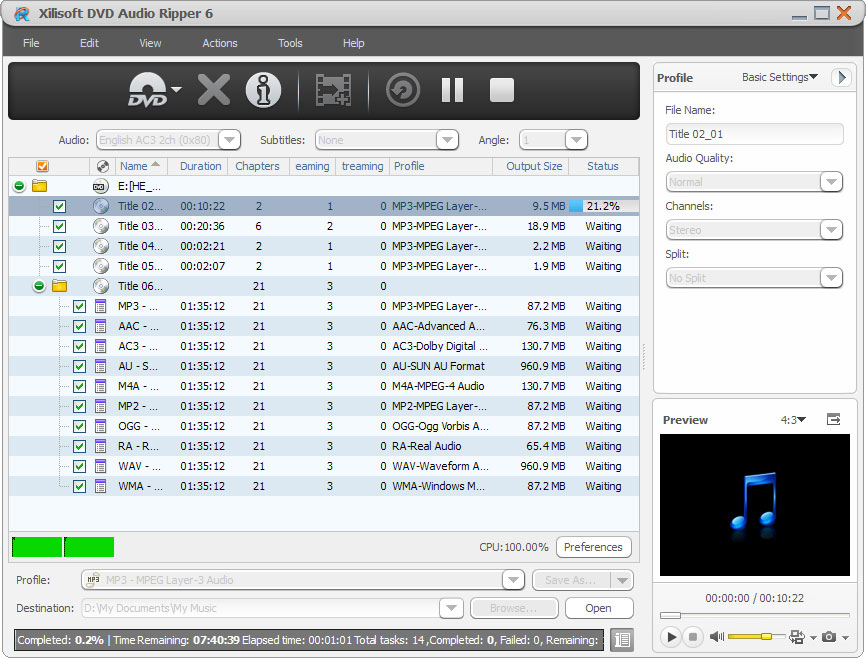Open a DVD using the DVD toolbar icon
The height and width of the screenshot is (658, 866).
[146, 89]
